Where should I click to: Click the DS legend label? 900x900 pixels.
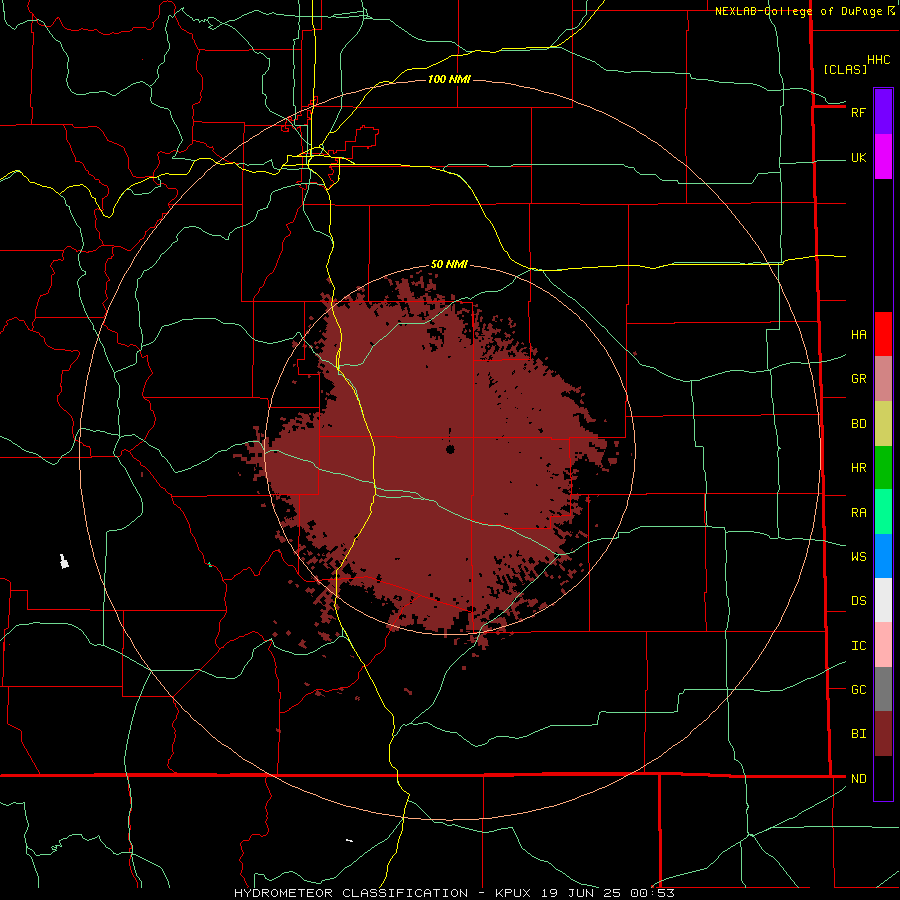pyautogui.click(x=858, y=601)
